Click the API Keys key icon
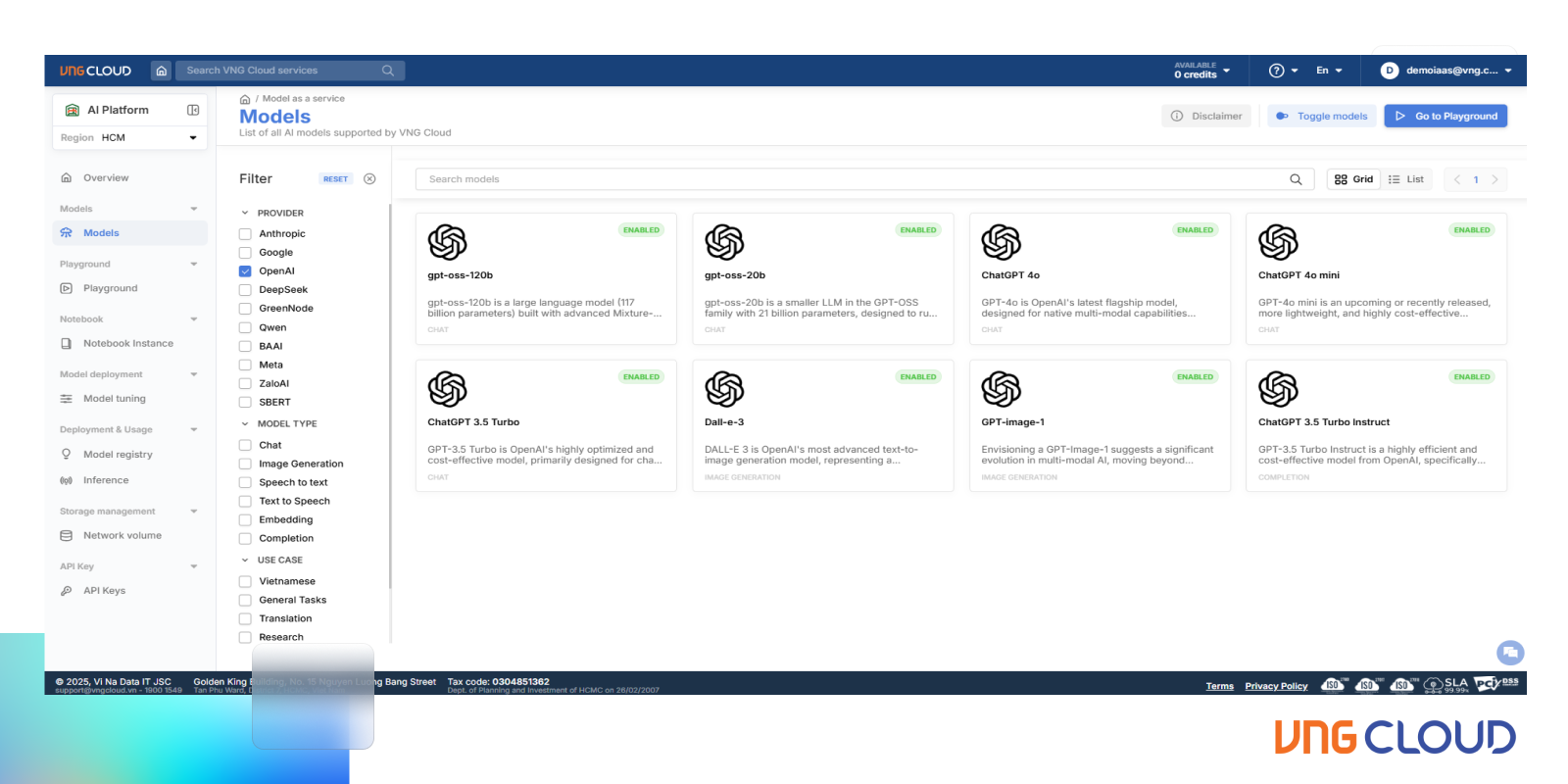Viewport: 1568px width, 784px height. point(67,591)
